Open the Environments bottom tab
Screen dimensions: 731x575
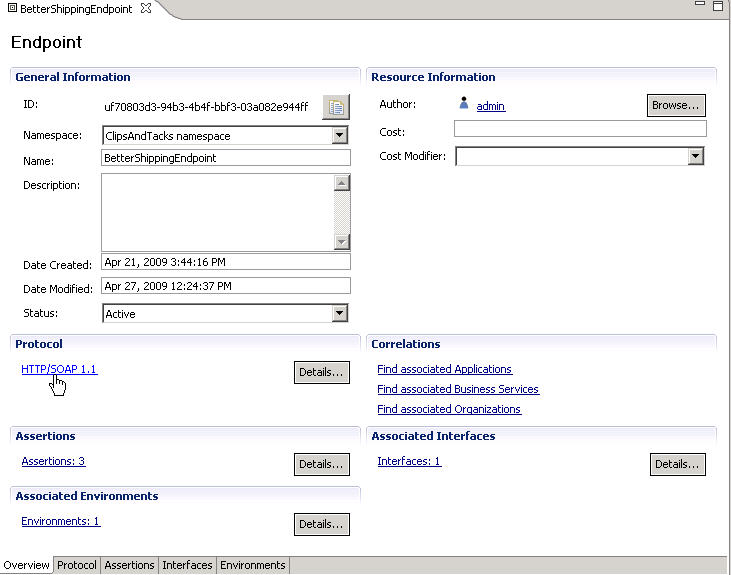click(252, 565)
